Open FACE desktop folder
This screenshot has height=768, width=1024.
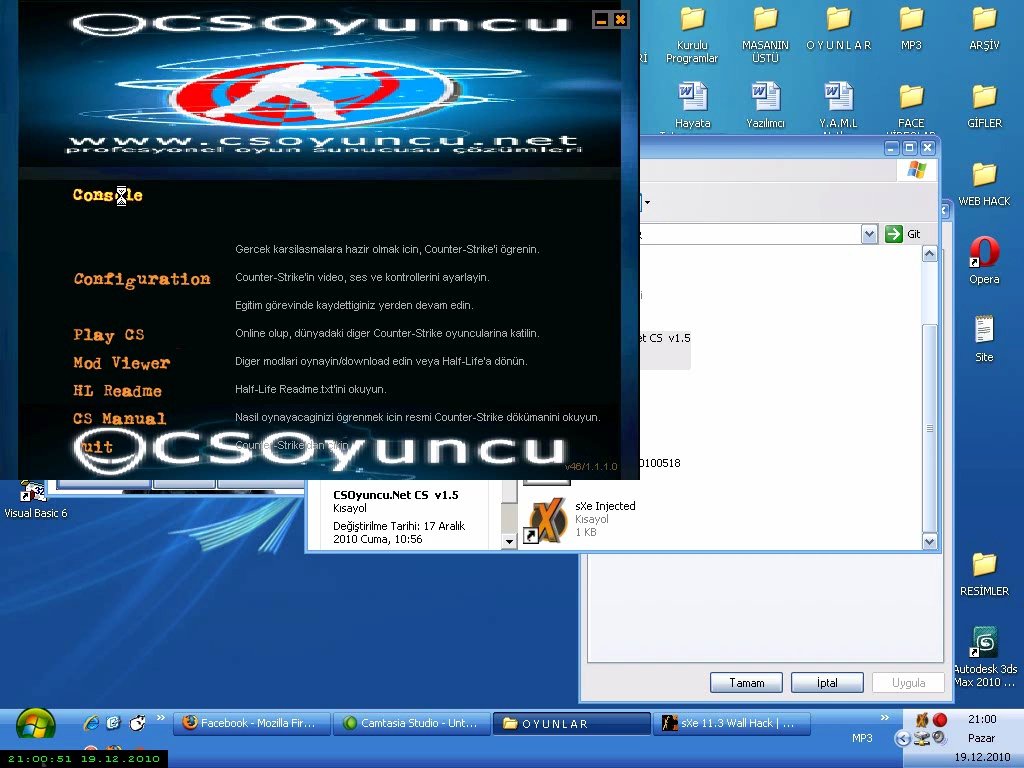click(x=911, y=105)
